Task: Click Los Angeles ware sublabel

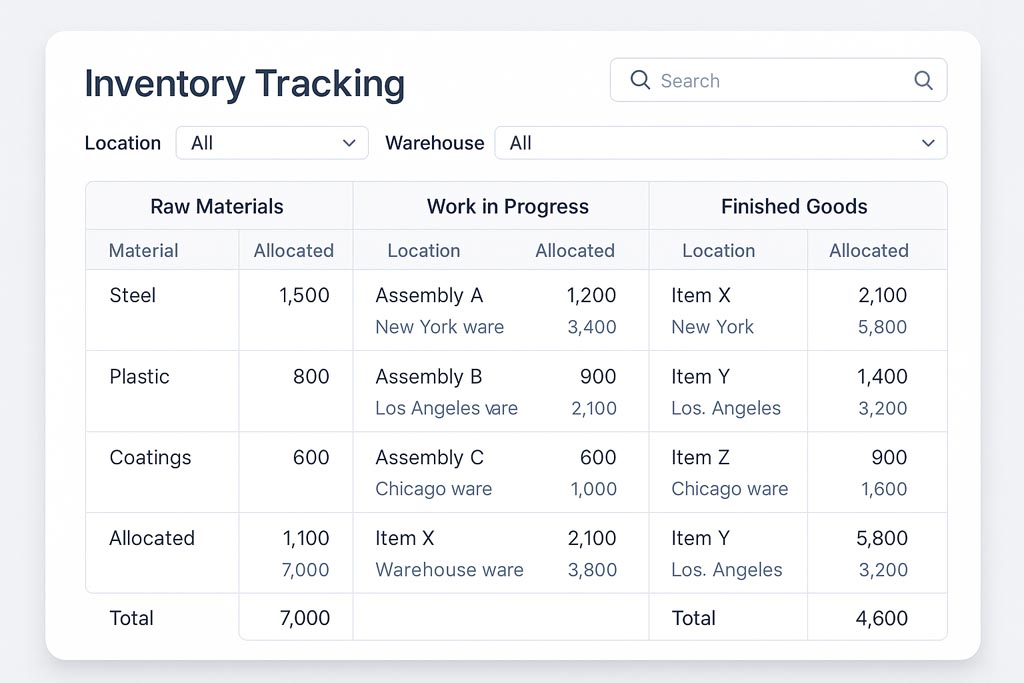Action: point(446,408)
